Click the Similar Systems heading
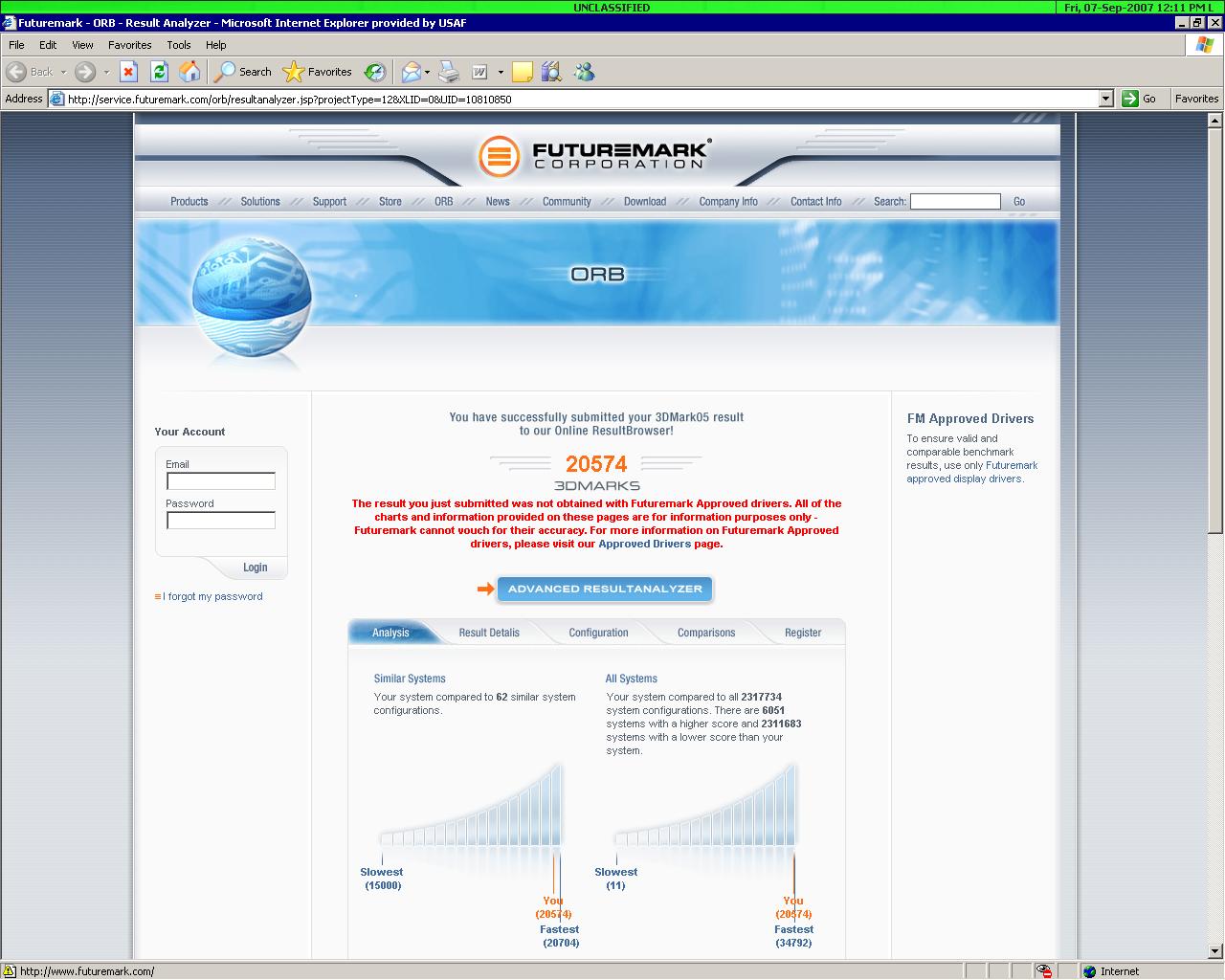The image size is (1225, 980). (x=410, y=679)
